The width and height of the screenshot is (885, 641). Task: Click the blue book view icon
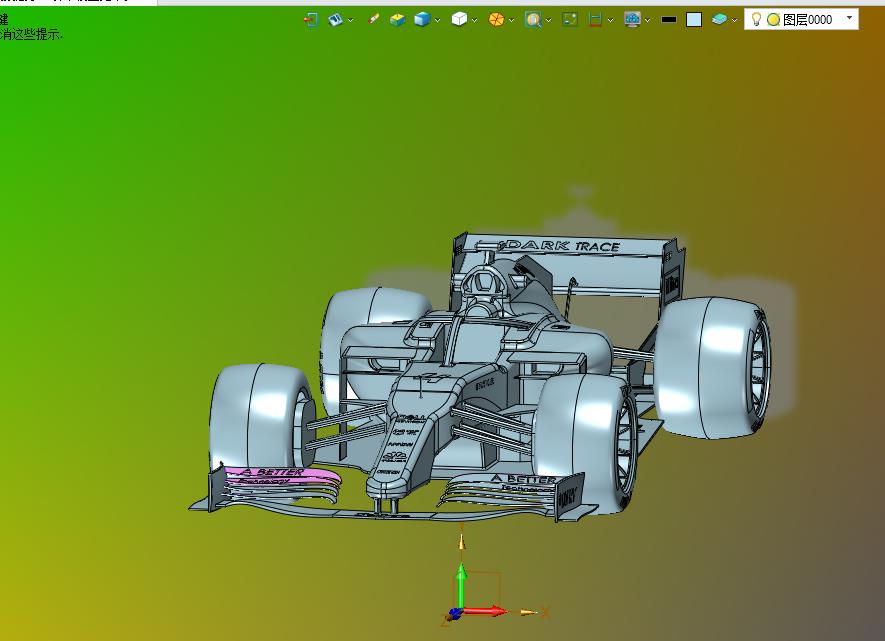coord(335,20)
